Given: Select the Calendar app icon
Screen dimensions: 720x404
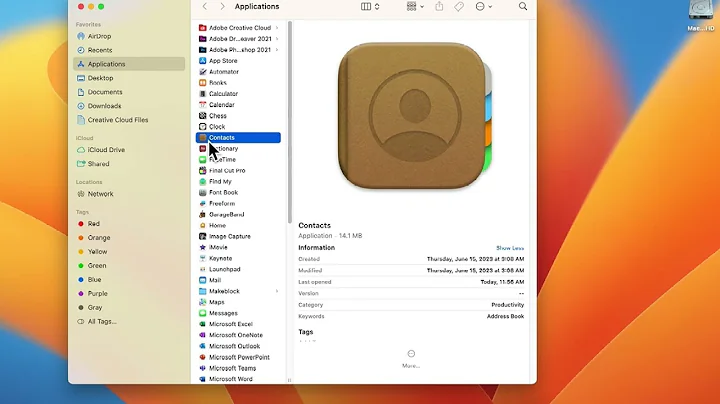Looking at the screenshot, I should [x=202, y=105].
